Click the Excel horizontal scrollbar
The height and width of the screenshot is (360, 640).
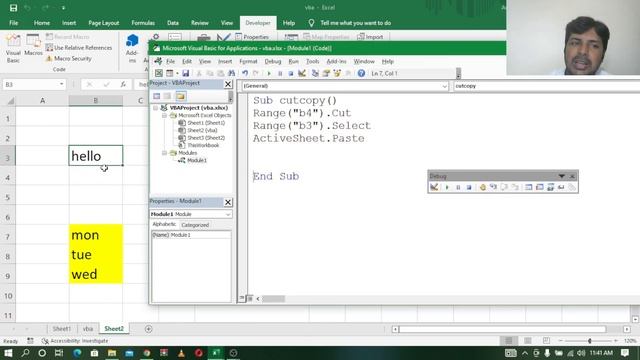(502, 329)
